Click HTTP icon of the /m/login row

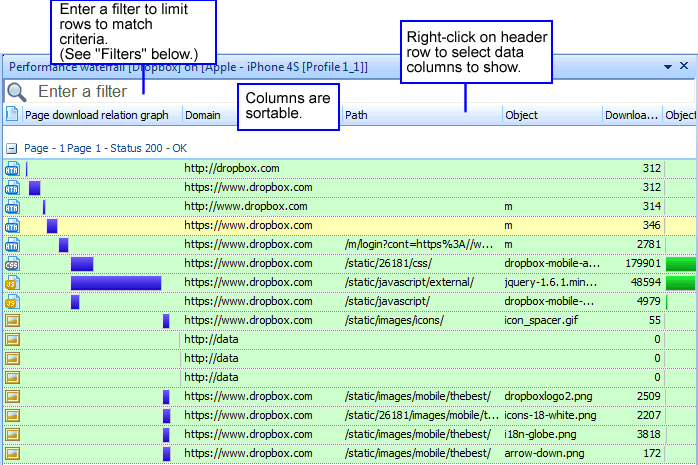[x=12, y=245]
